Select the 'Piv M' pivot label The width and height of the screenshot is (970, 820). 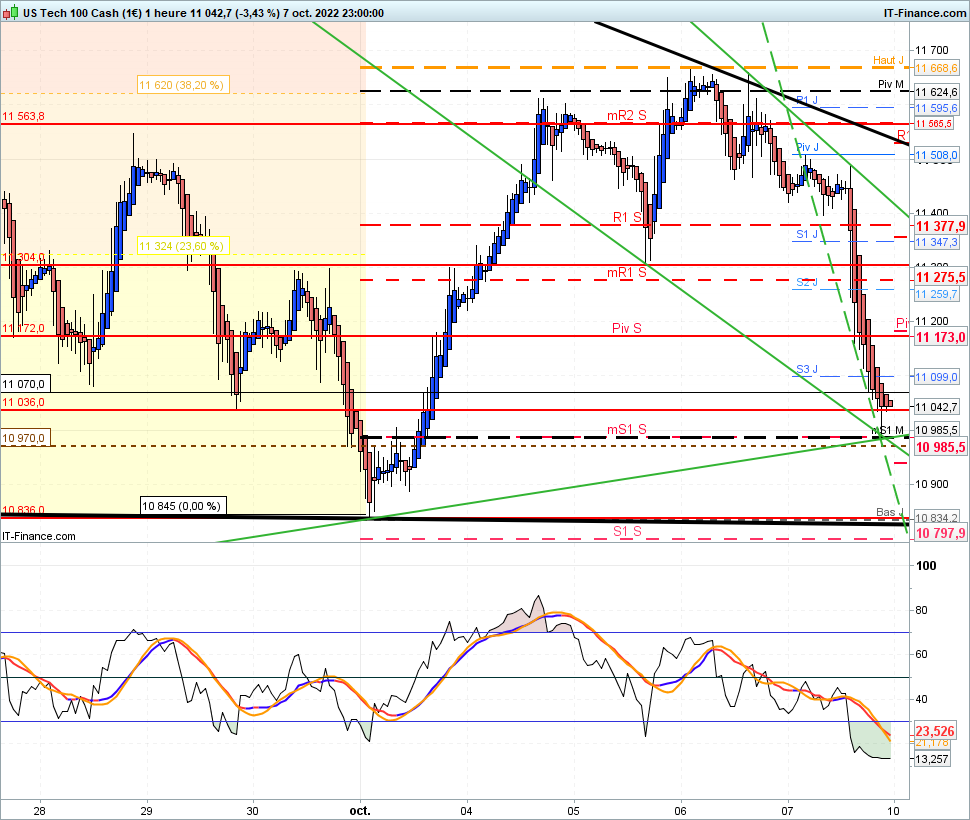(891, 84)
